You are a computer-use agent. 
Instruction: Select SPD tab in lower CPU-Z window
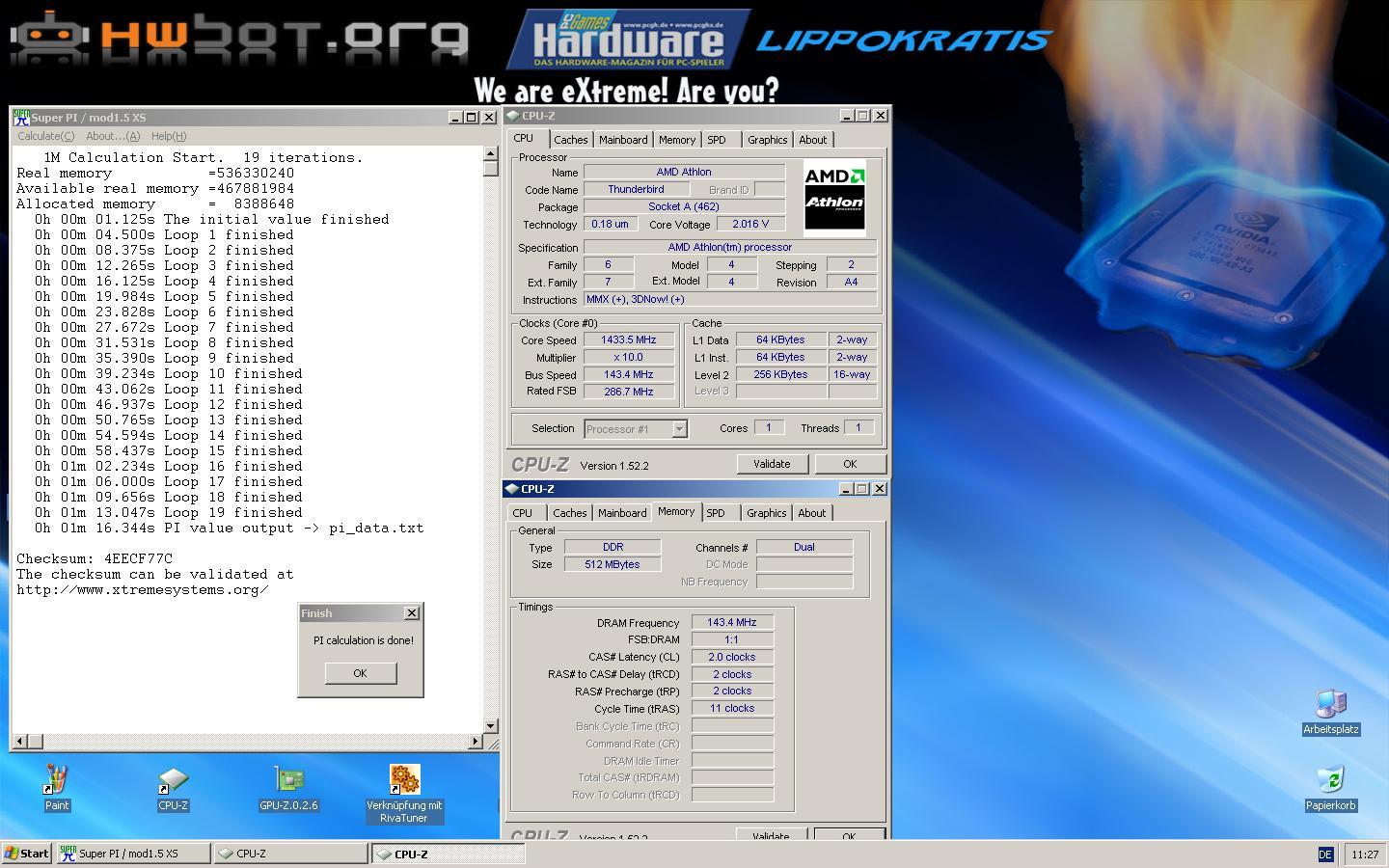[x=716, y=513]
